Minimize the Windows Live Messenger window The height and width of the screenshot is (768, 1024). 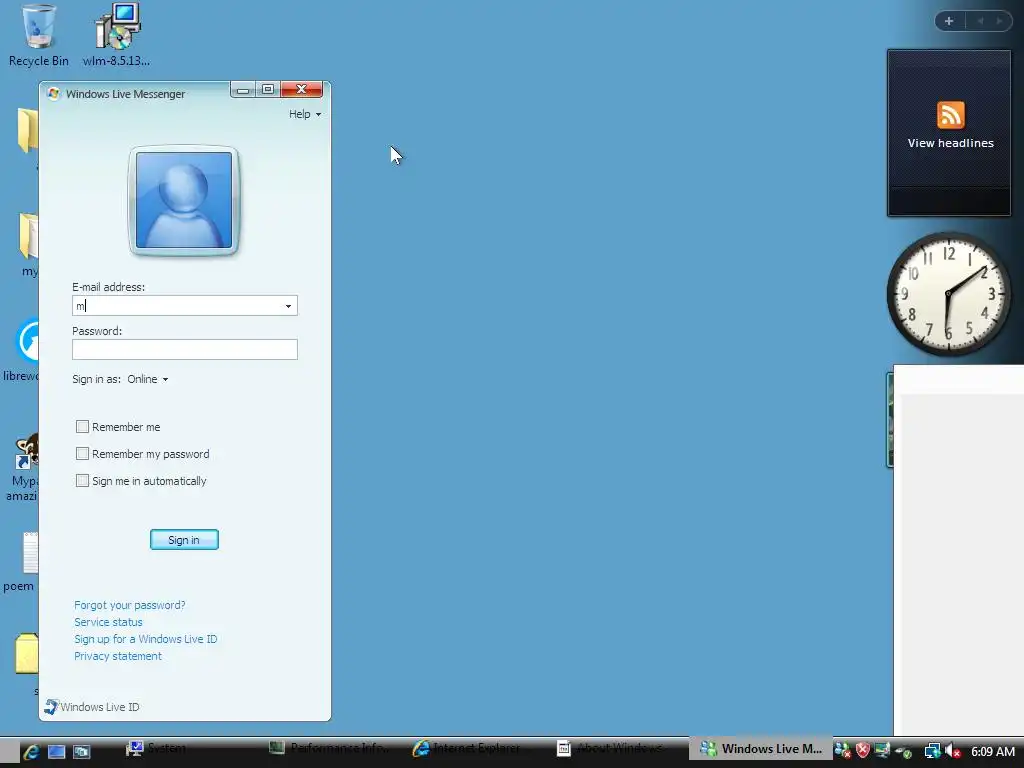click(243, 89)
